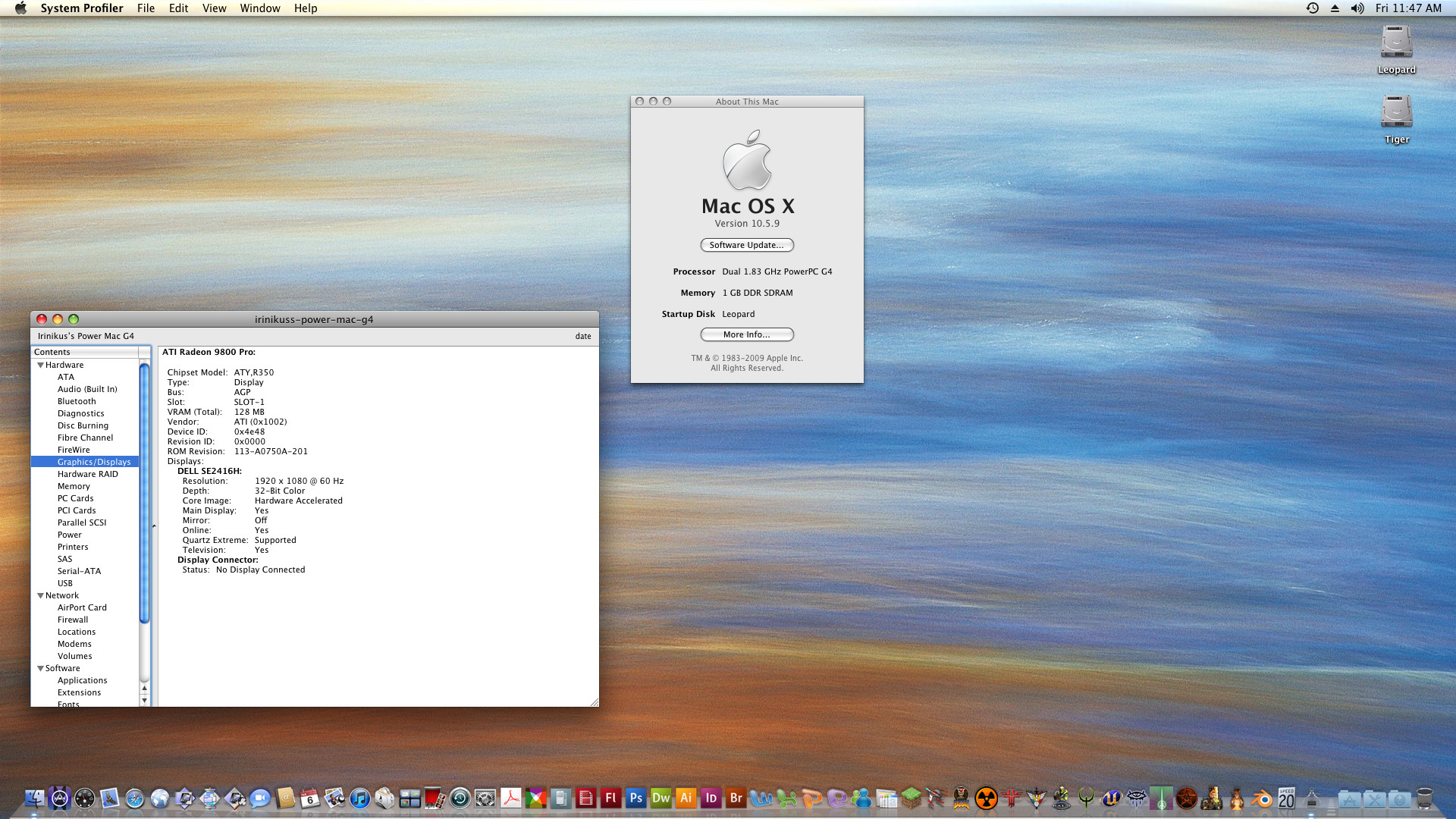Open the Minecraft grass block icon

[911, 798]
